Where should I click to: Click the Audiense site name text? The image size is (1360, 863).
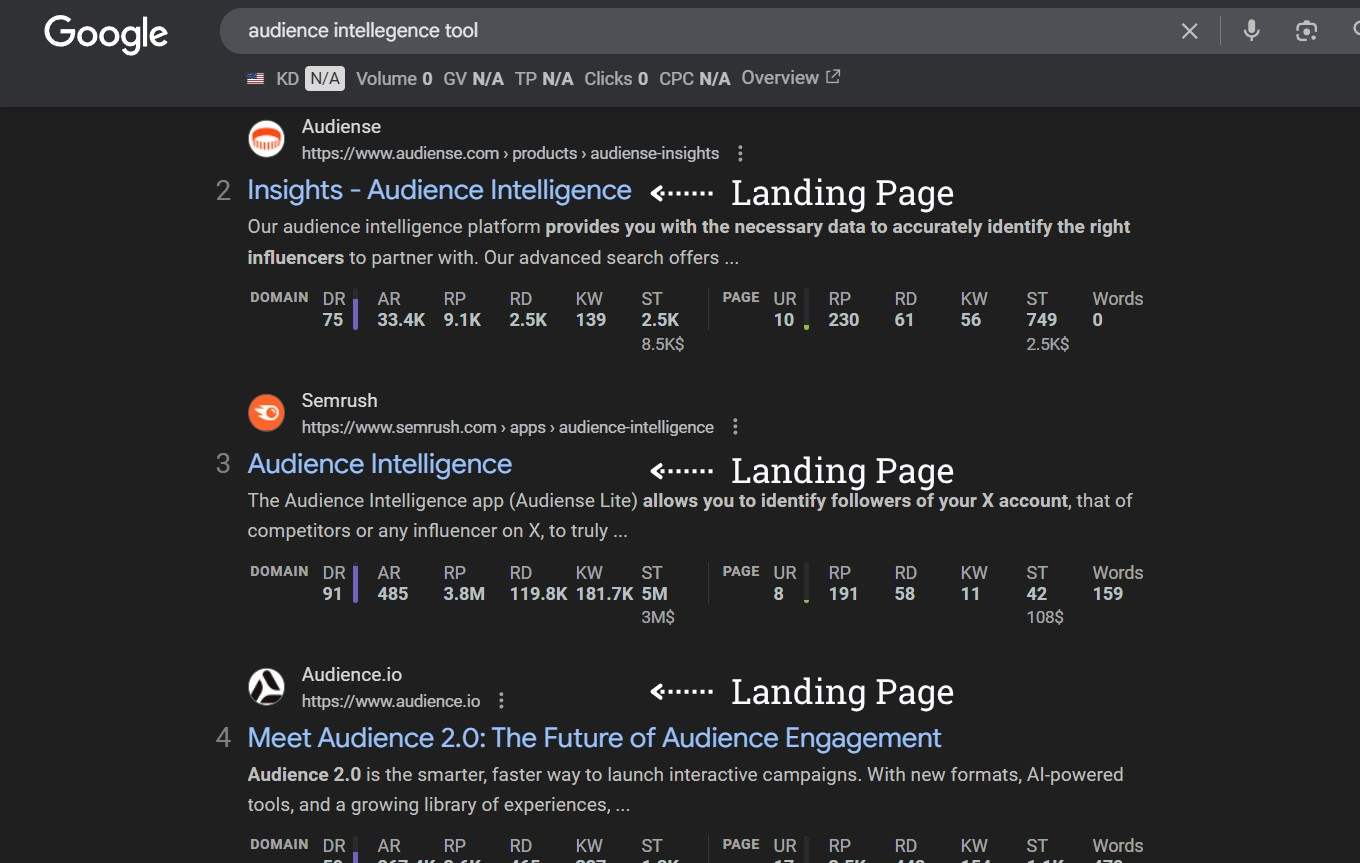coord(341,127)
